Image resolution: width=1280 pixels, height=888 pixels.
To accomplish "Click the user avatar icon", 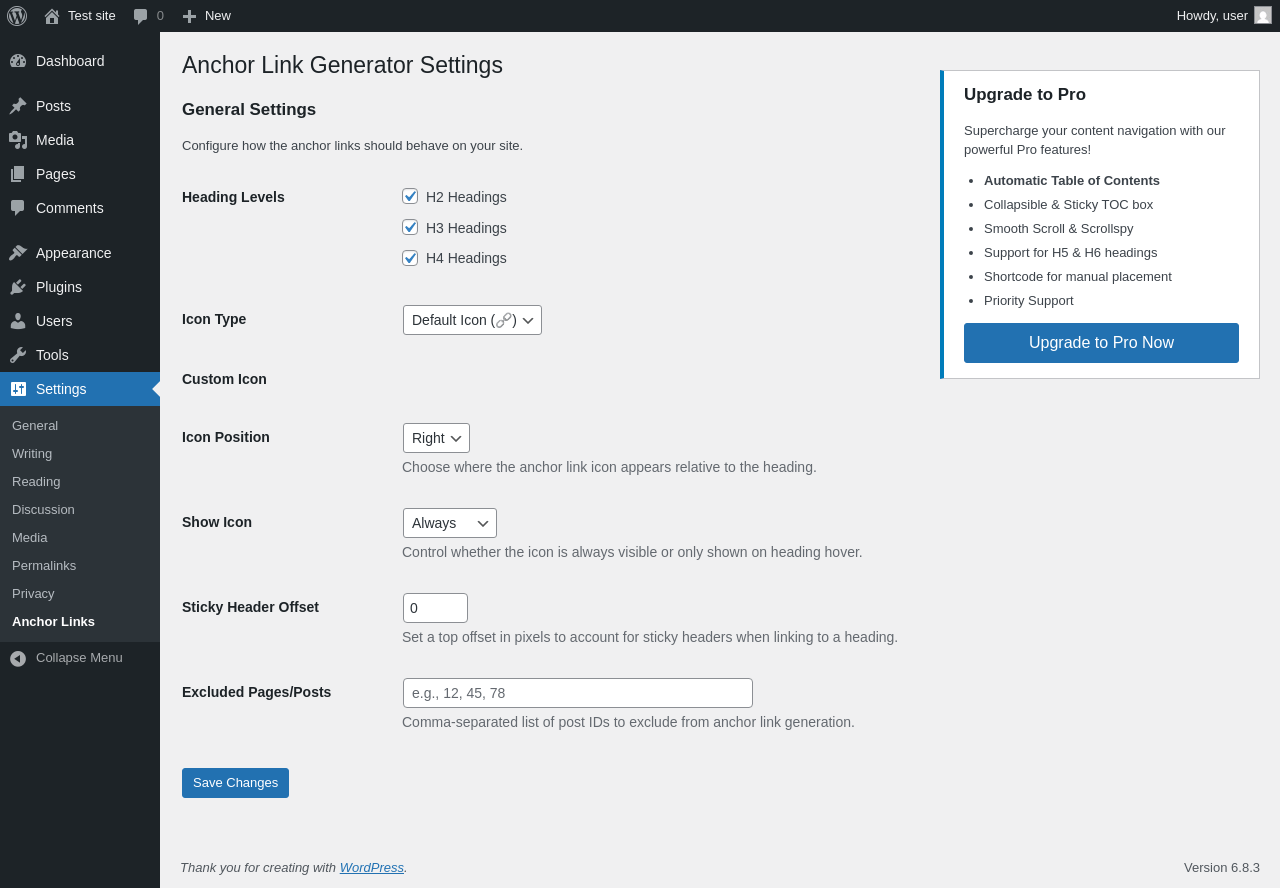I will 1263,15.
